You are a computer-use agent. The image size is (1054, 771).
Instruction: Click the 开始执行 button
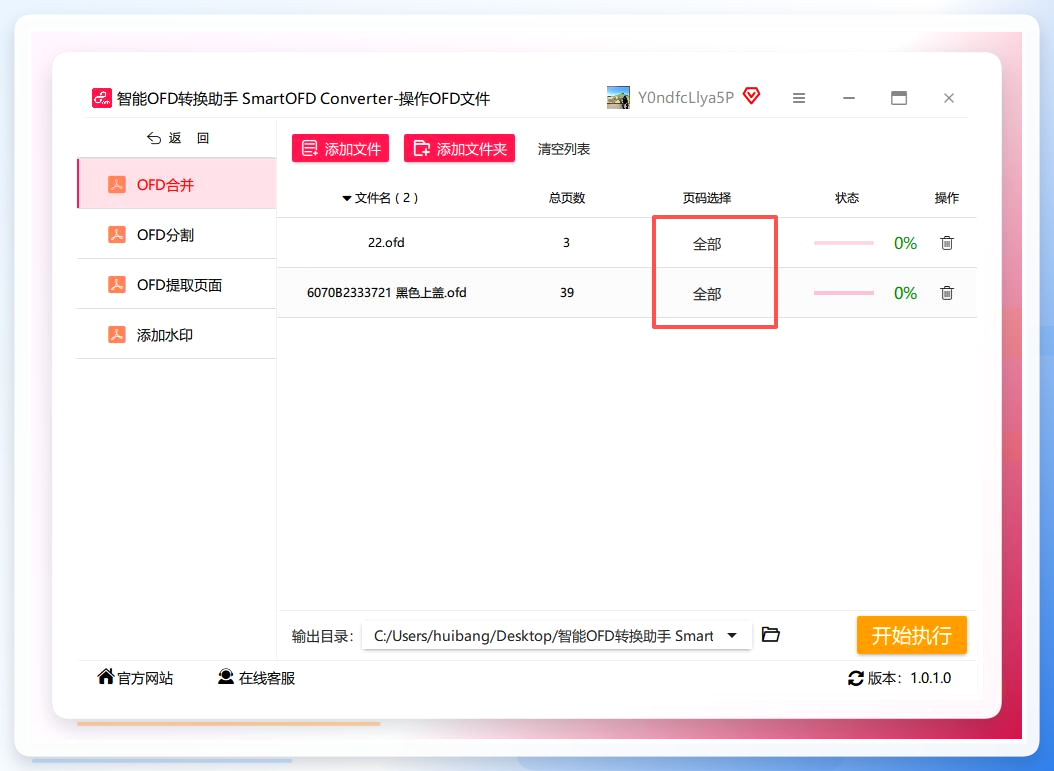click(x=911, y=635)
